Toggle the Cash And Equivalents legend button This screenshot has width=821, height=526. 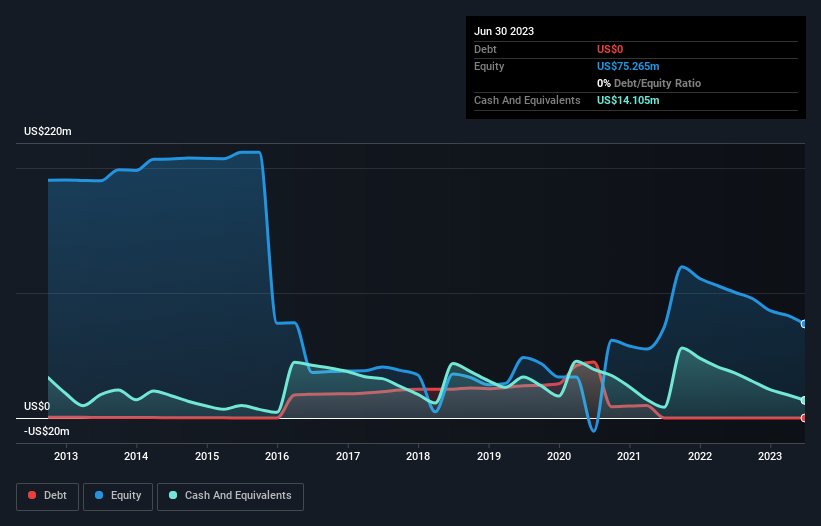(230, 496)
